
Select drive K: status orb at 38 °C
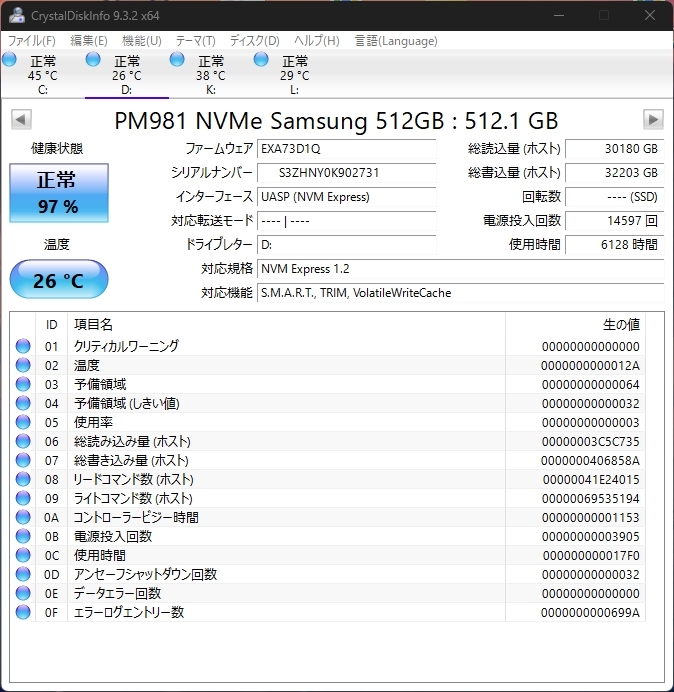[178, 60]
